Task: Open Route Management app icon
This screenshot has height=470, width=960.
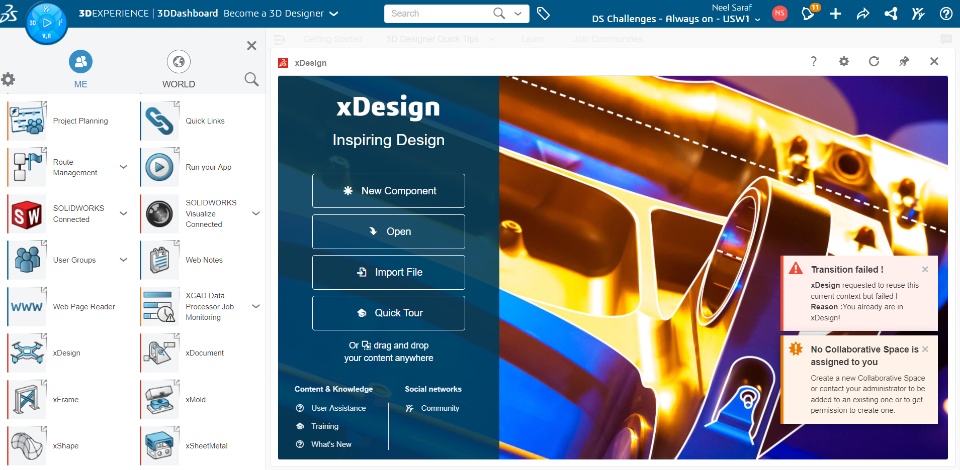Action: coord(27,167)
